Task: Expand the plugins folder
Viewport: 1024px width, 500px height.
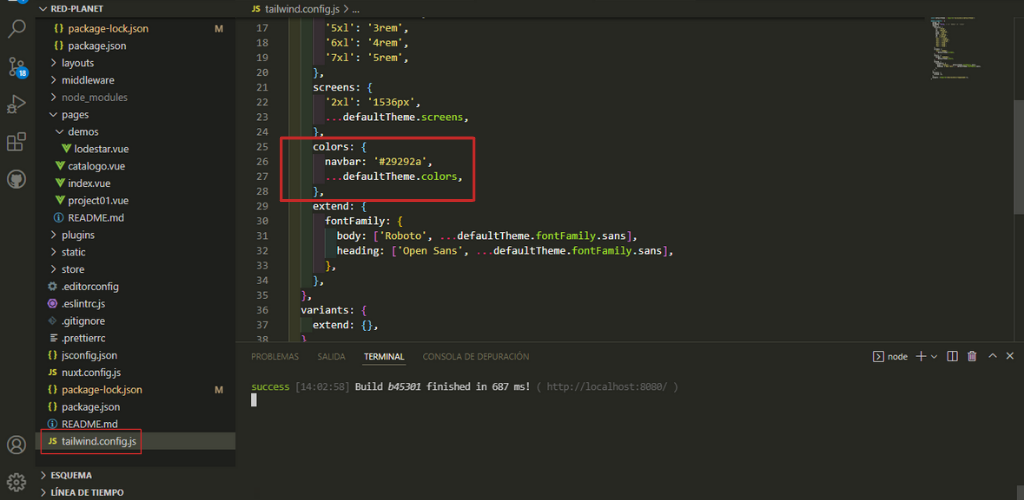Action: (x=78, y=235)
